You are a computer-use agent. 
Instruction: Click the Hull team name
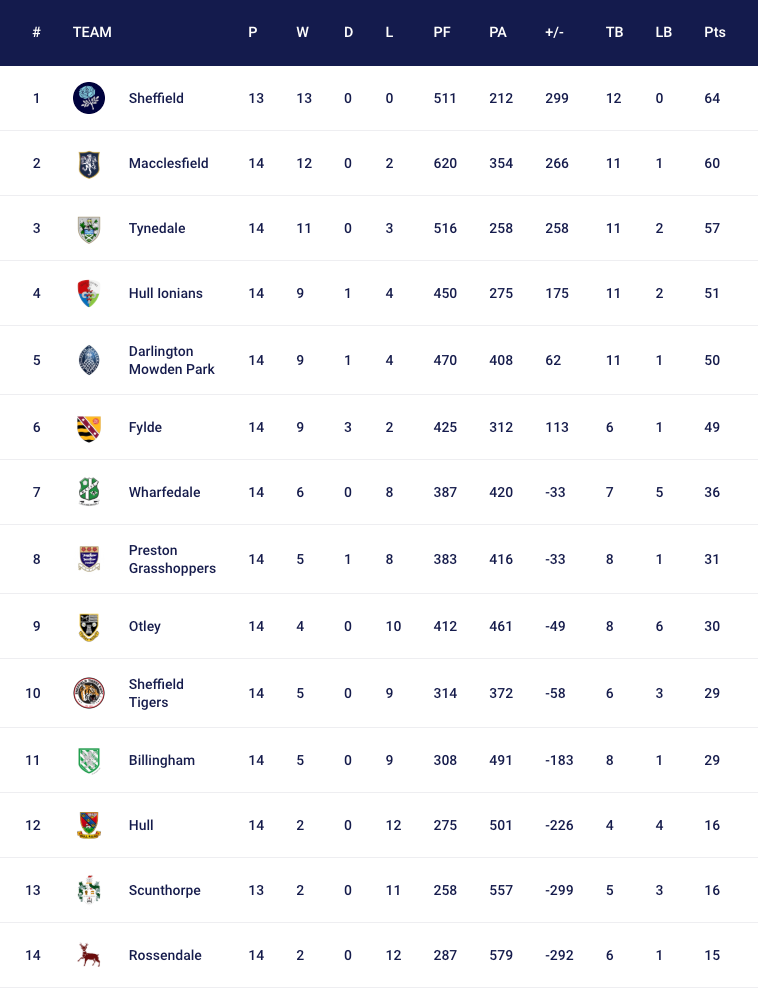(x=141, y=825)
